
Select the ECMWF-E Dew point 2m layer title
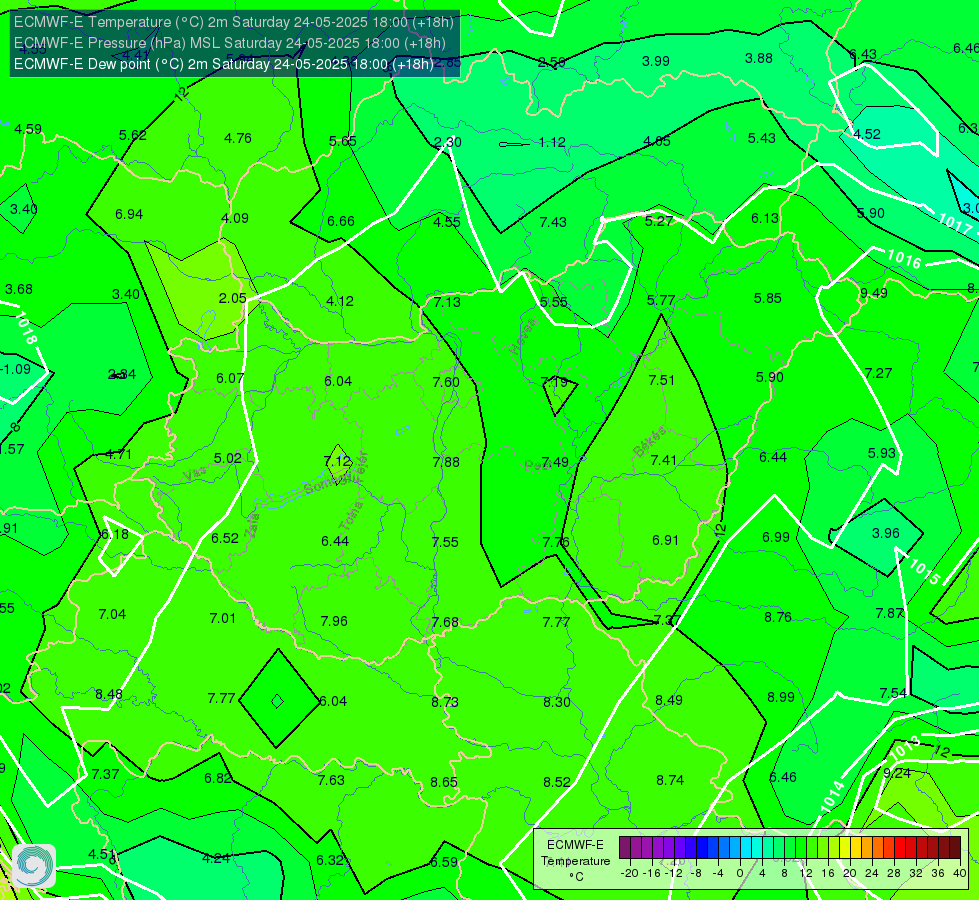coord(224,64)
